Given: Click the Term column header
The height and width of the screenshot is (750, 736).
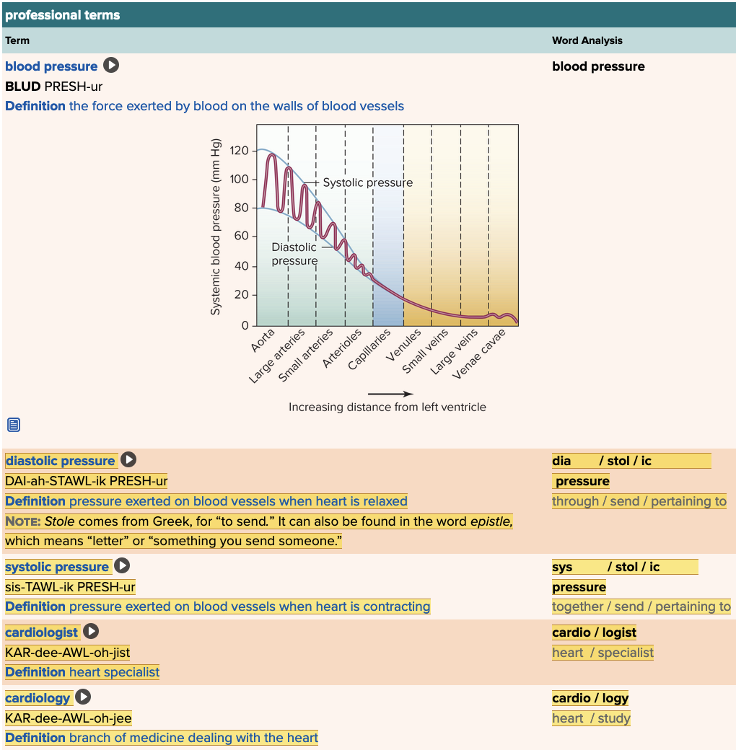Looking at the screenshot, I should [17, 41].
